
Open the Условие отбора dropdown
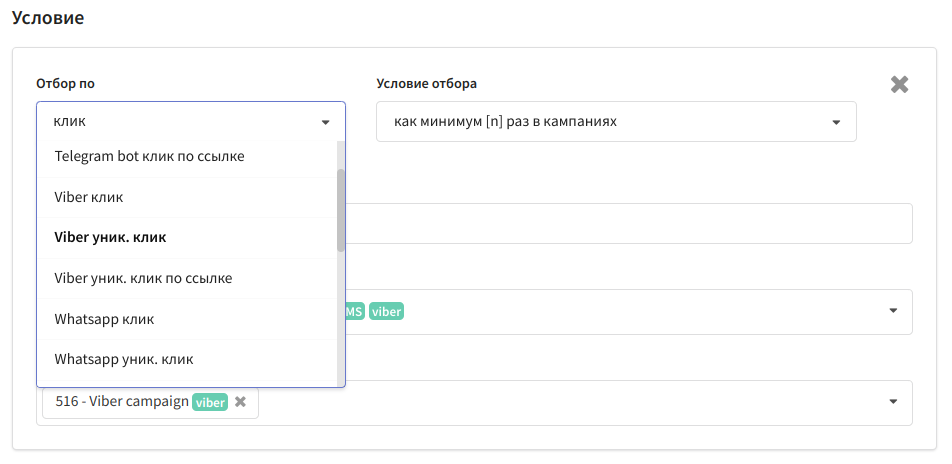616,121
